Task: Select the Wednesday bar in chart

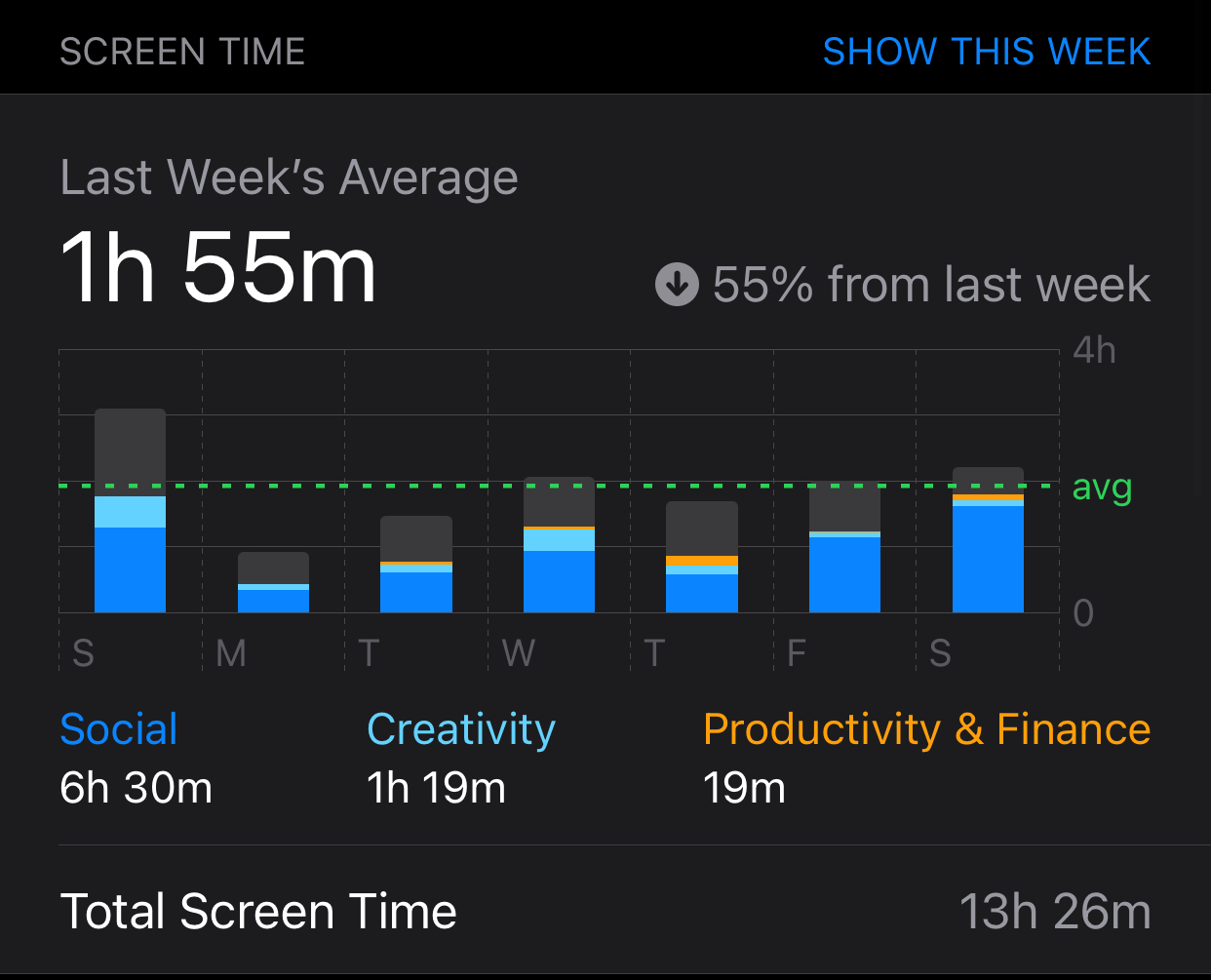Action: point(559,544)
